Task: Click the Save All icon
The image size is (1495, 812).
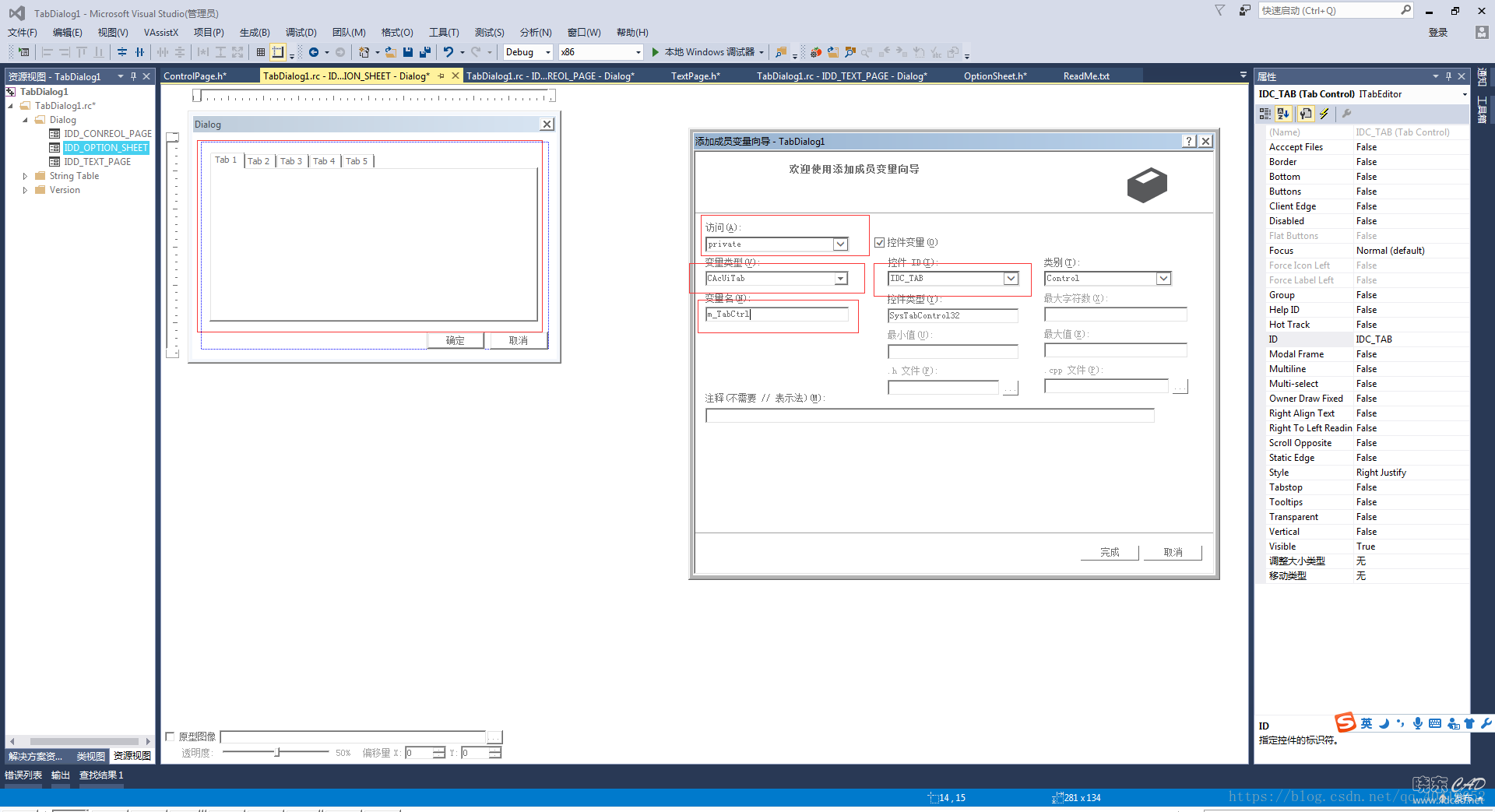Action: (425, 52)
